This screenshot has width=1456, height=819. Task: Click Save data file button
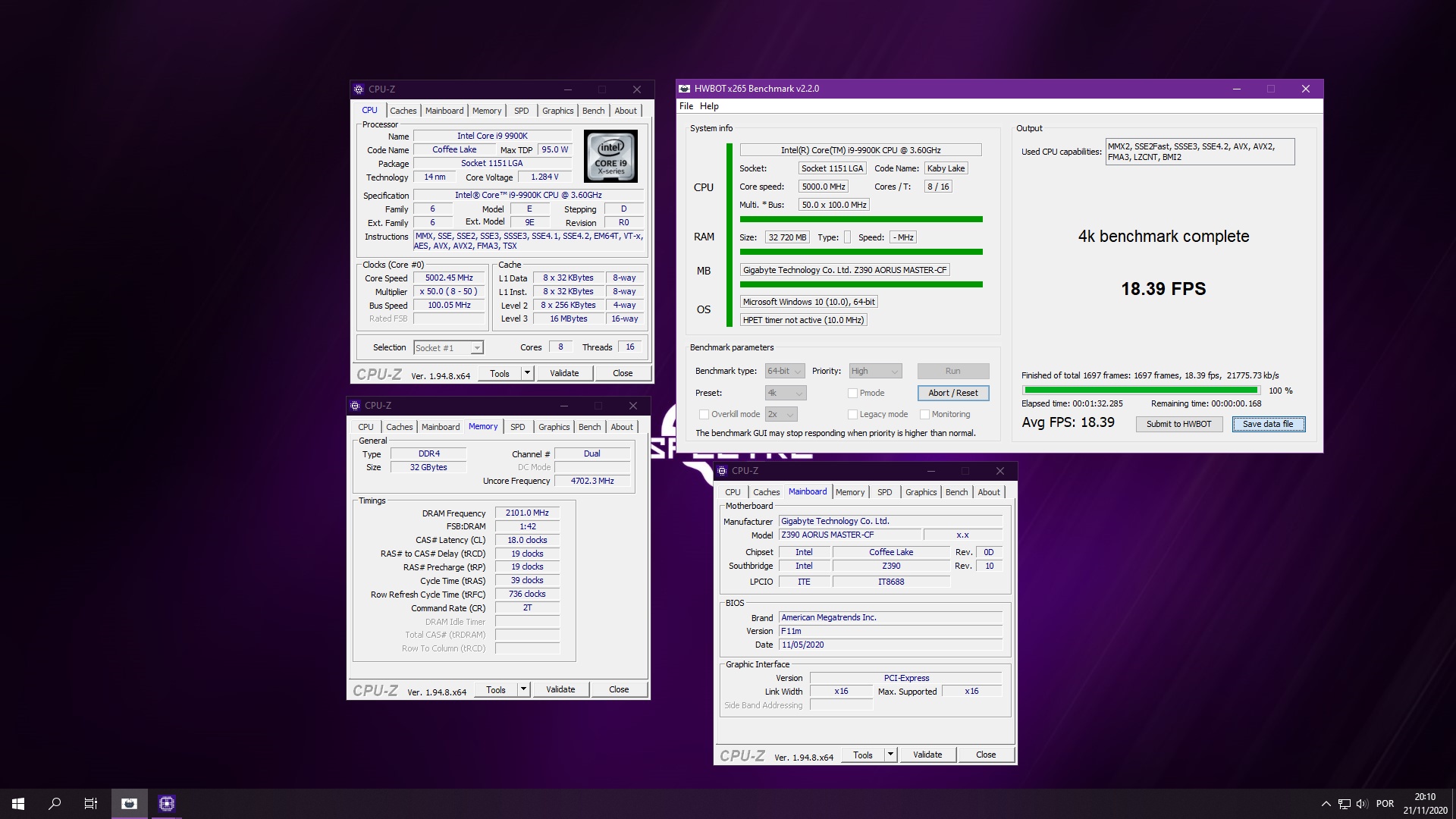click(x=1269, y=425)
